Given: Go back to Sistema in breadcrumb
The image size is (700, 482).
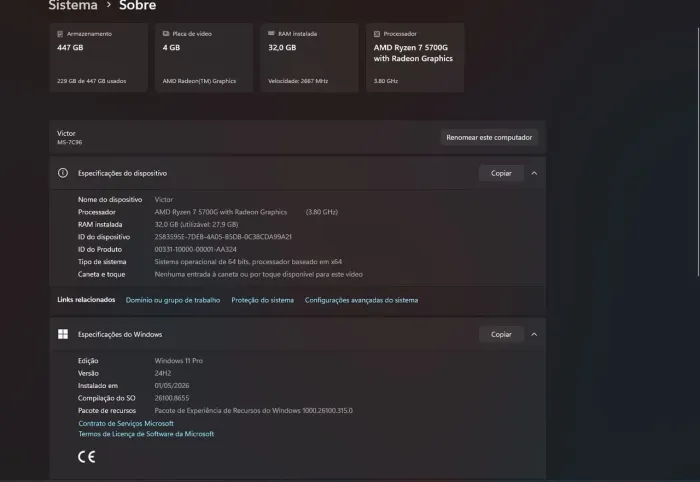Looking at the screenshot, I should coord(73,5).
